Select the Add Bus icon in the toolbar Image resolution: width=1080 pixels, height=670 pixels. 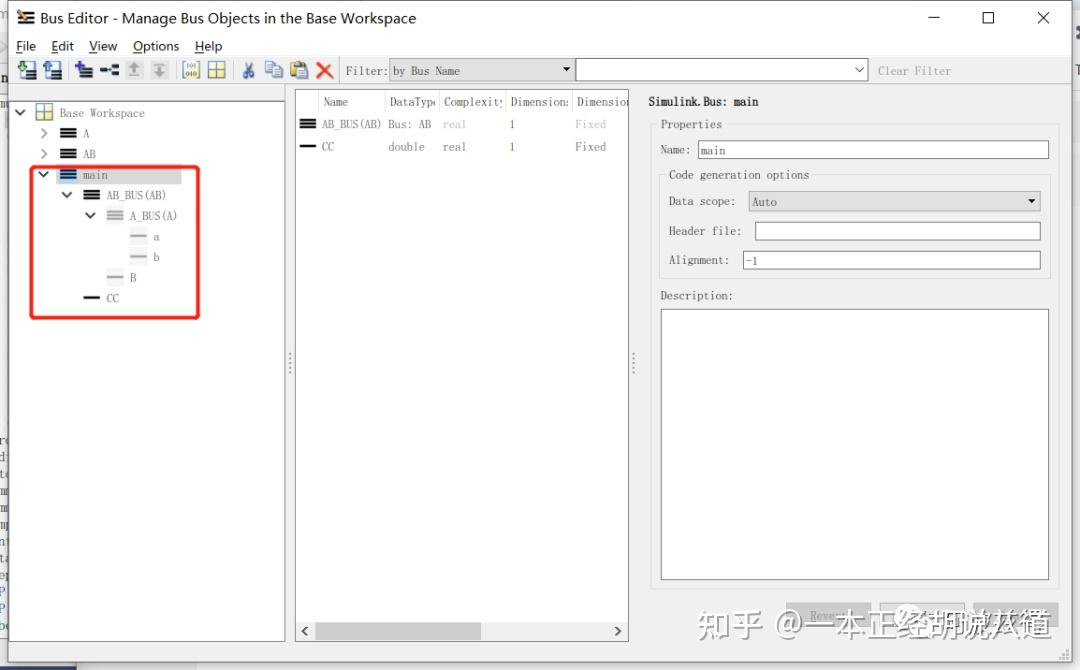(x=83, y=70)
